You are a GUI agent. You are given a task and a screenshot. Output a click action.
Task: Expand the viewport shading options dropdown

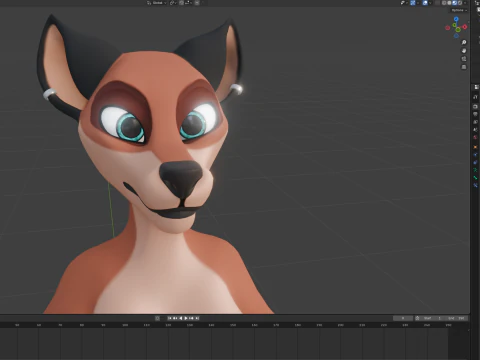(465, 3)
